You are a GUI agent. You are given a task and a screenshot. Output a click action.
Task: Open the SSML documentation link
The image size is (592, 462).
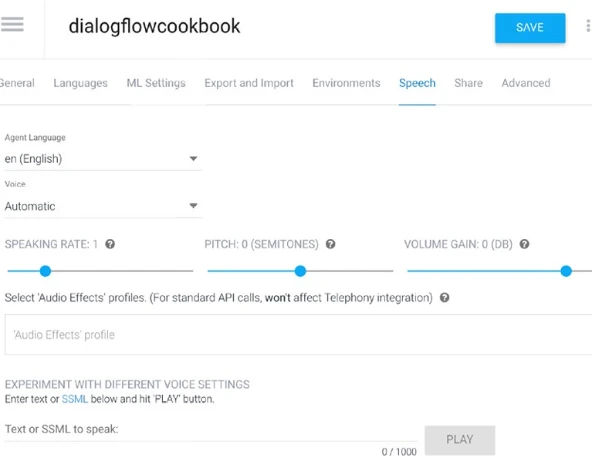tap(74, 399)
